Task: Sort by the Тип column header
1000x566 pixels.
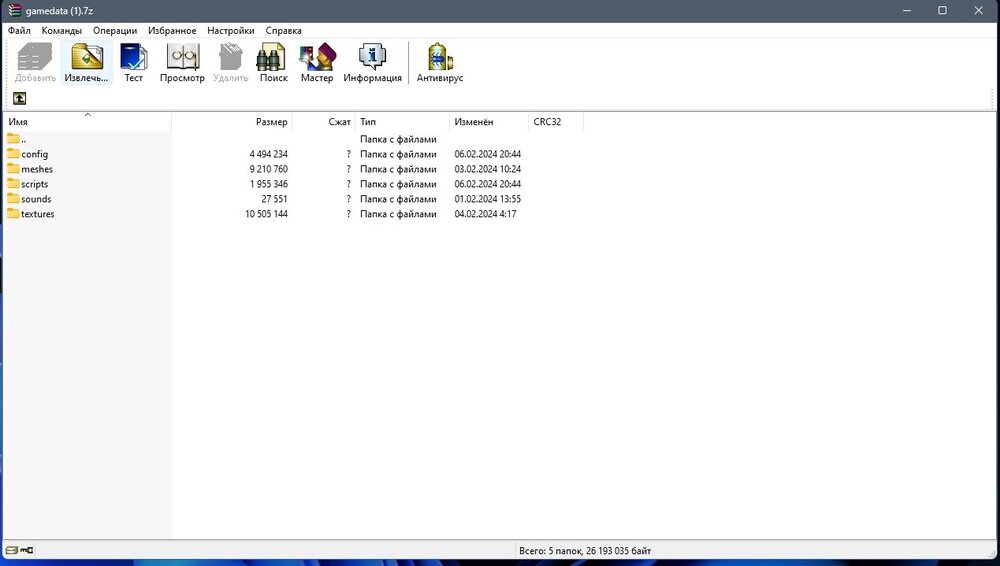Action: pyautogui.click(x=402, y=122)
